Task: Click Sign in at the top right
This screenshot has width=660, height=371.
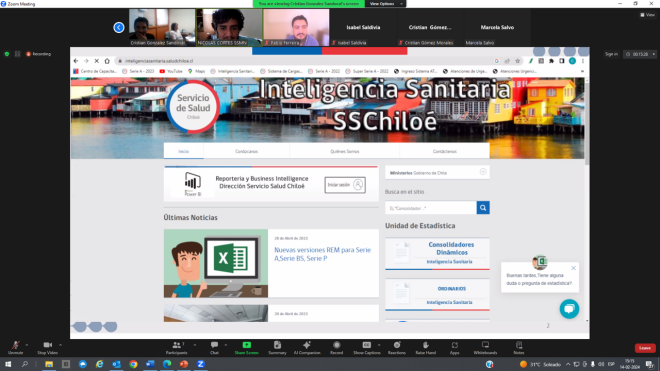Action: click(x=611, y=54)
